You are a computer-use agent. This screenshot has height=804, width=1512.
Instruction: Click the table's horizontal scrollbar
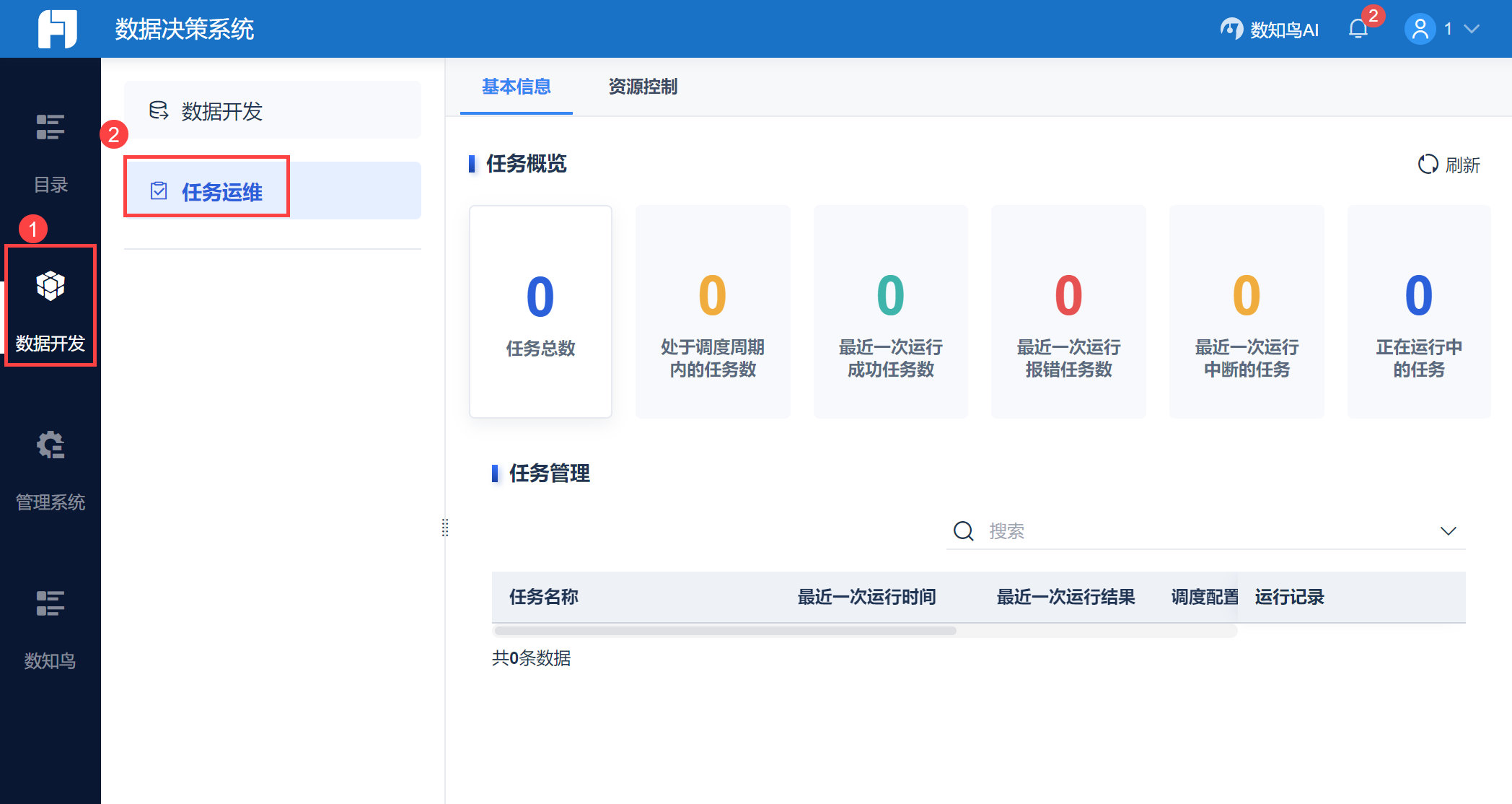tap(725, 631)
